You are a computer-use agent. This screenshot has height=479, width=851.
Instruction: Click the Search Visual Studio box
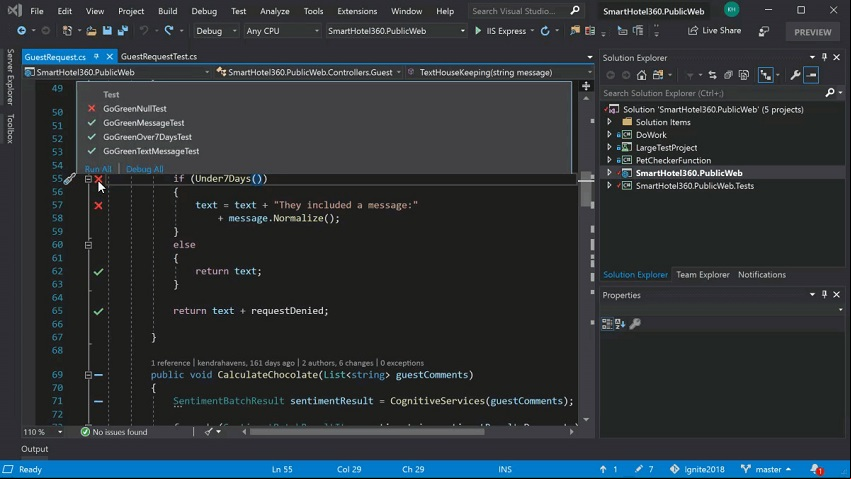click(x=525, y=11)
